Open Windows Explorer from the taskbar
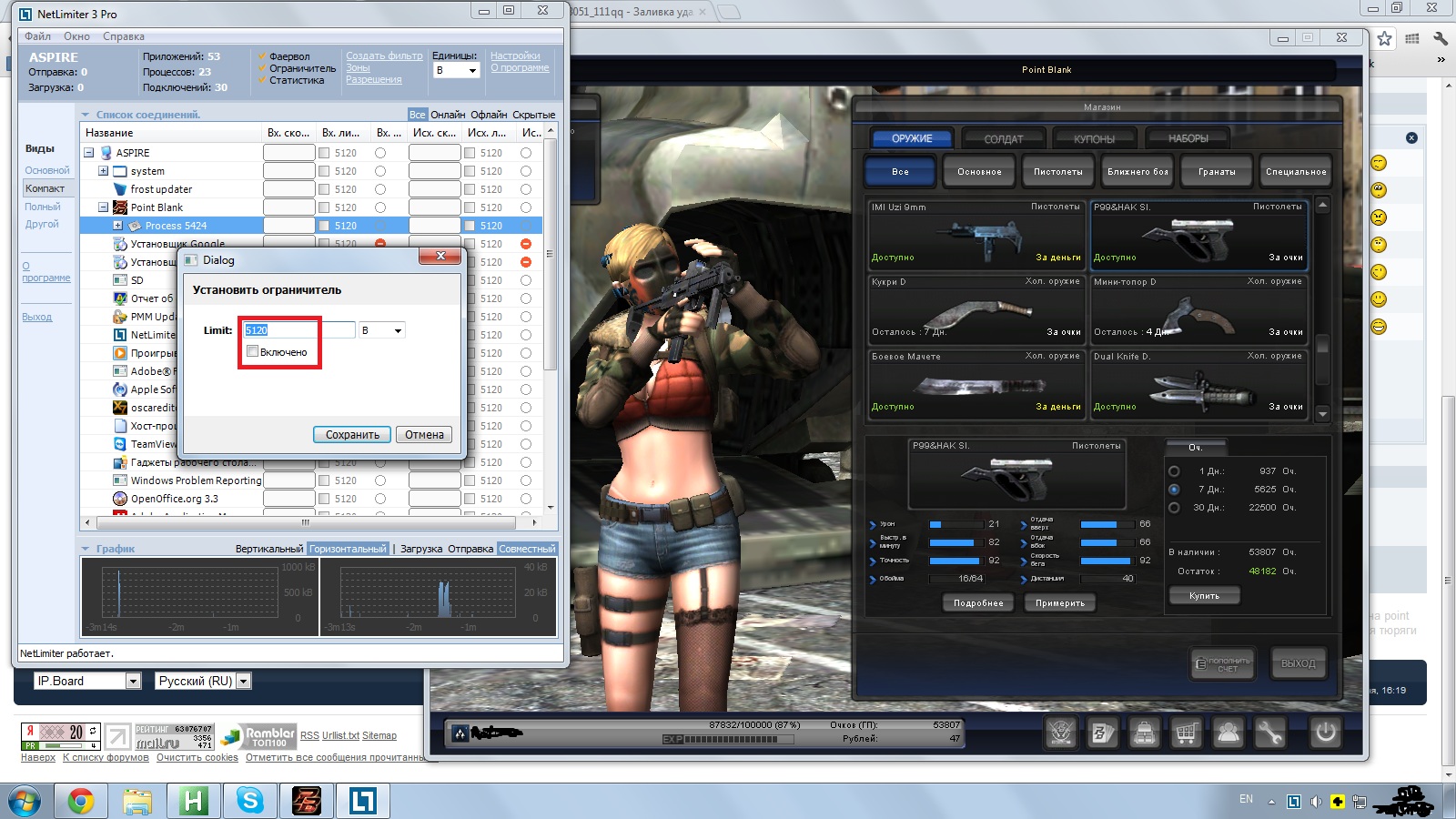 (x=137, y=802)
